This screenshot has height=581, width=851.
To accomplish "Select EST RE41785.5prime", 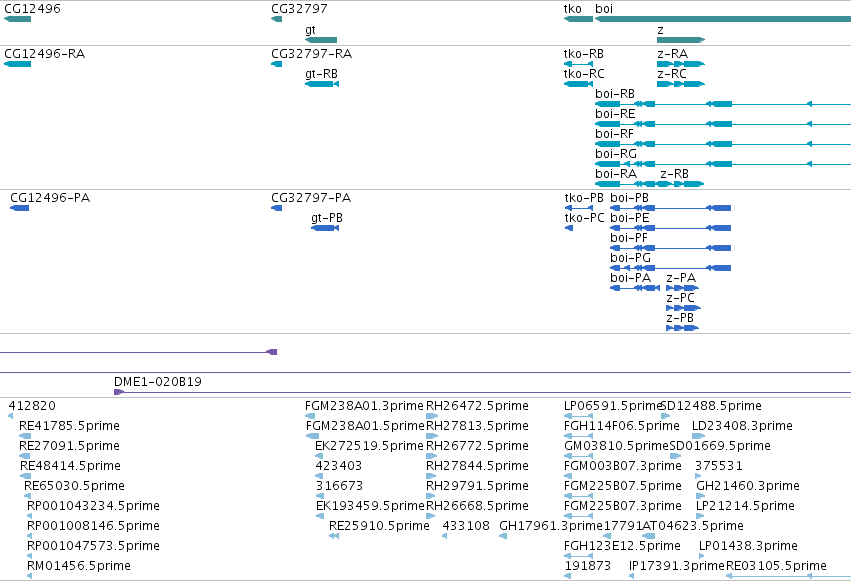I will [25, 436].
